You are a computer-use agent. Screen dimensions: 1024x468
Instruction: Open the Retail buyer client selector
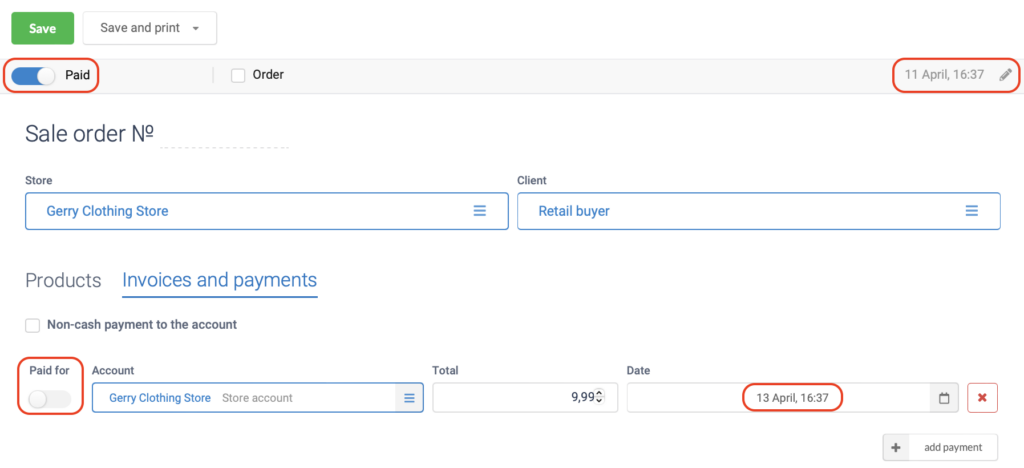pyautogui.click(x=759, y=211)
